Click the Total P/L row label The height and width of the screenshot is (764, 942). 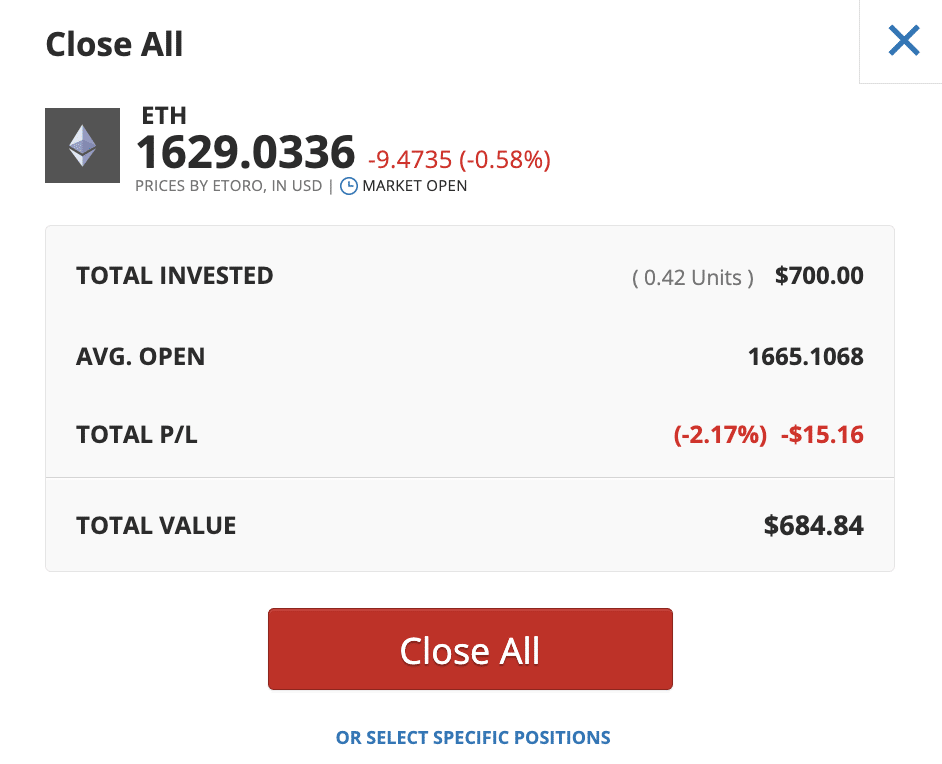click(x=137, y=435)
